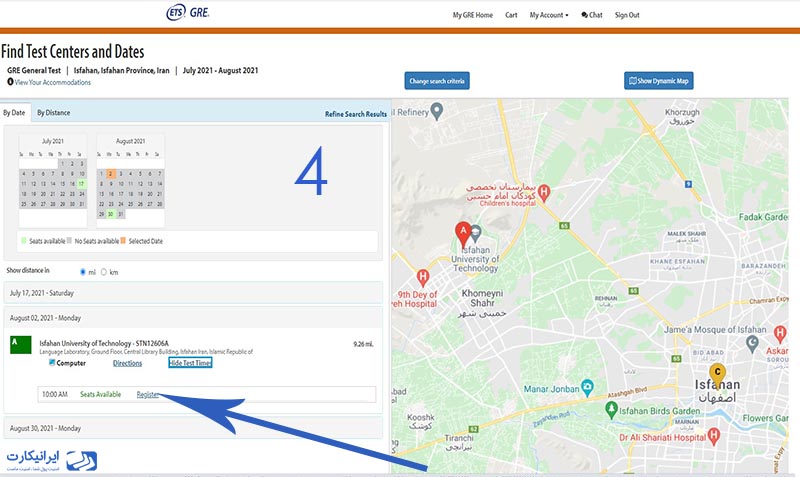Viewport: 800px width, 477px height.
Task: Open the My Account dropdown menu
Action: coord(548,15)
